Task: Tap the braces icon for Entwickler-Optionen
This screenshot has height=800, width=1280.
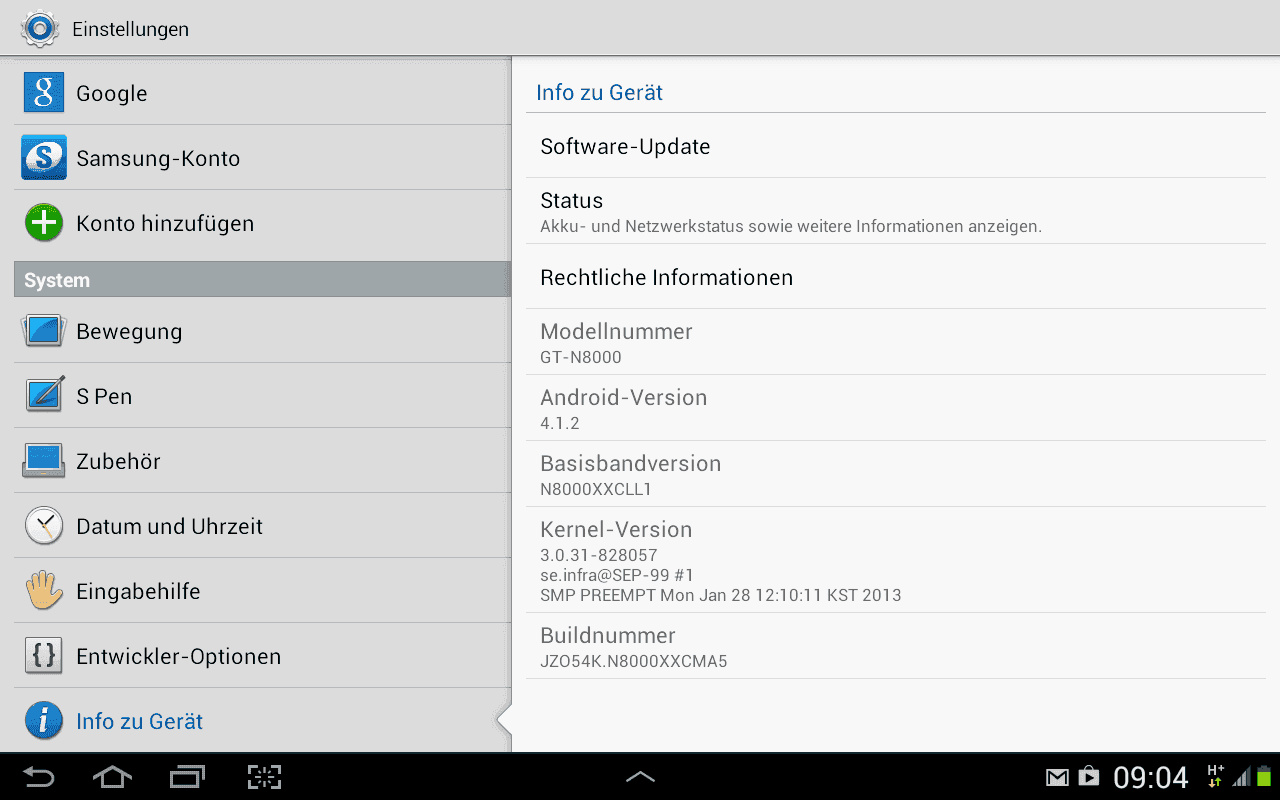Action: (x=44, y=655)
